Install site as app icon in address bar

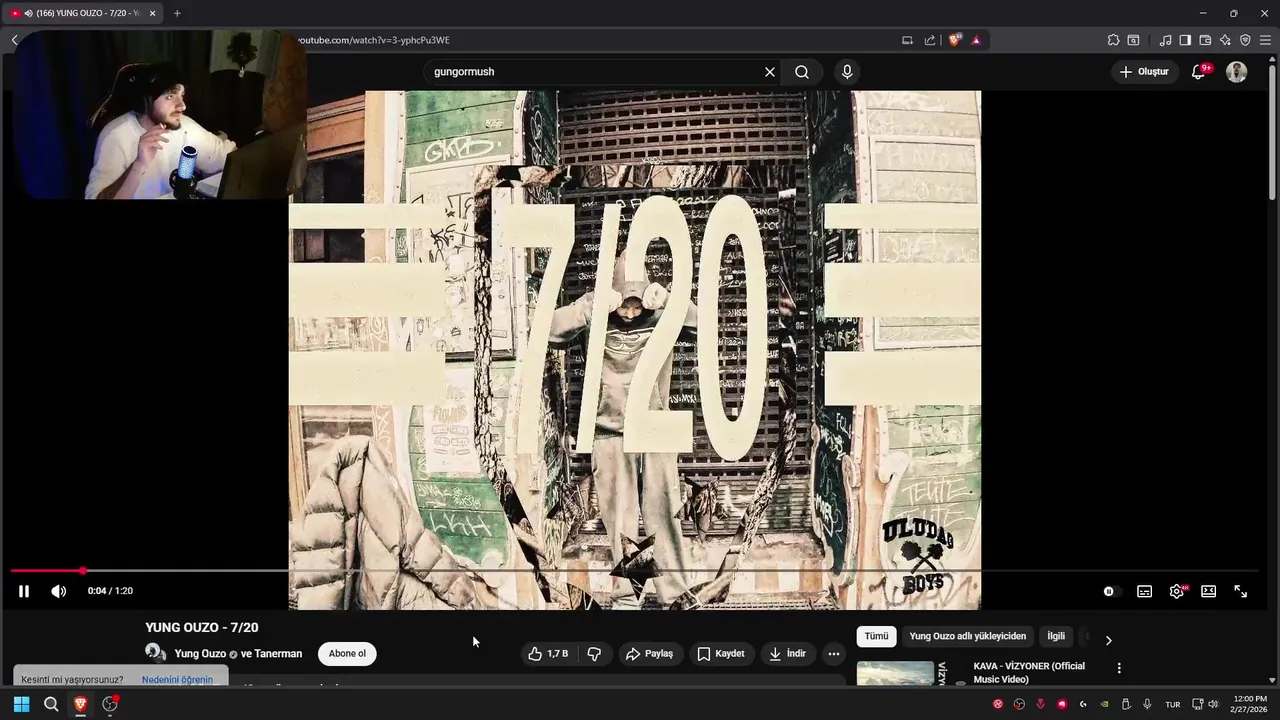[907, 40]
